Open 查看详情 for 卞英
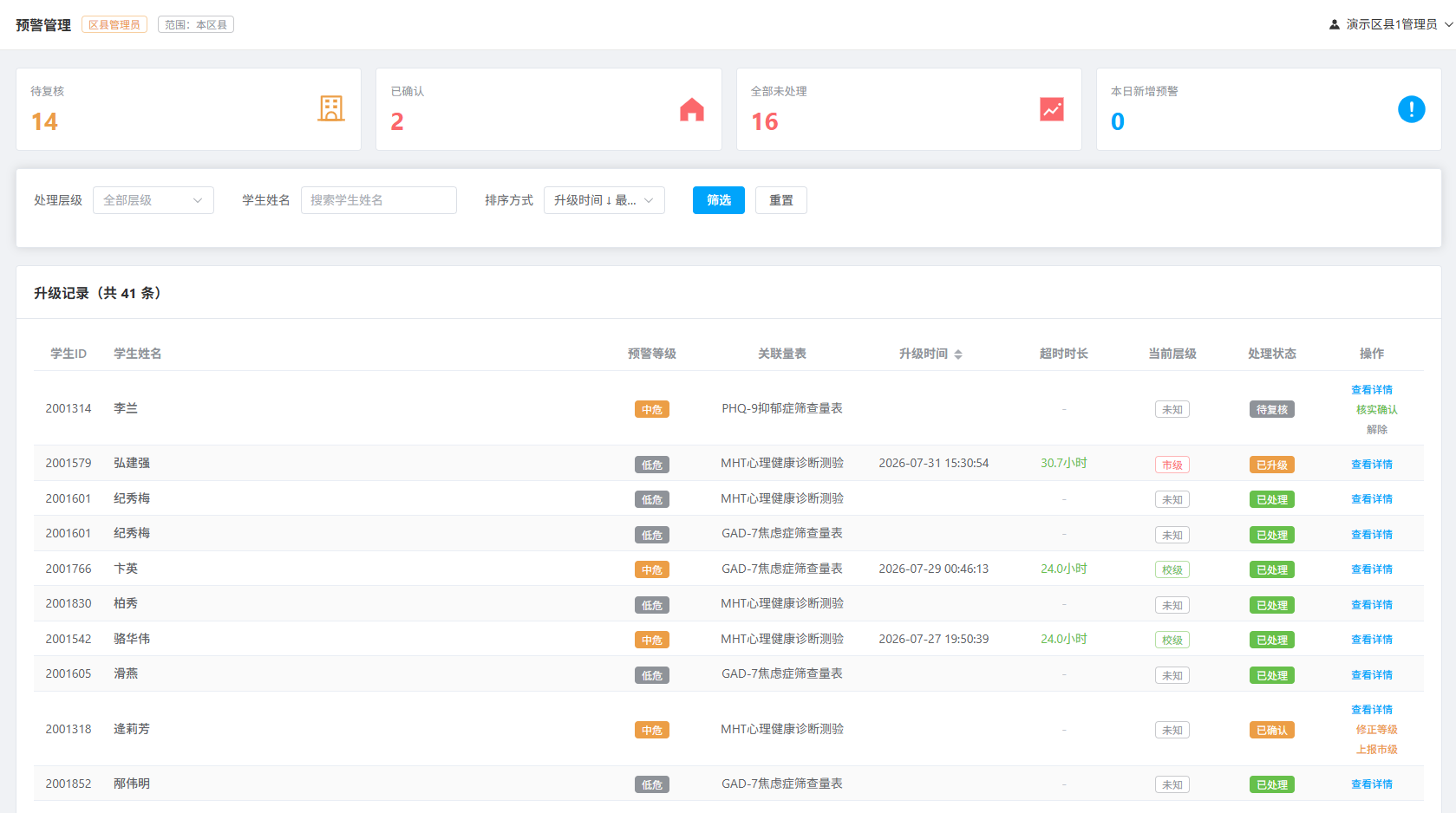This screenshot has width=1456, height=813. coord(1372,569)
